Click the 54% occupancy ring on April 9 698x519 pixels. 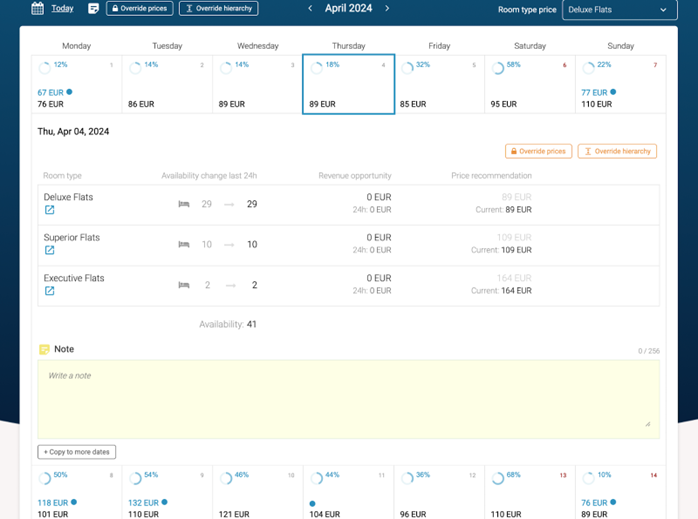(x=135, y=478)
